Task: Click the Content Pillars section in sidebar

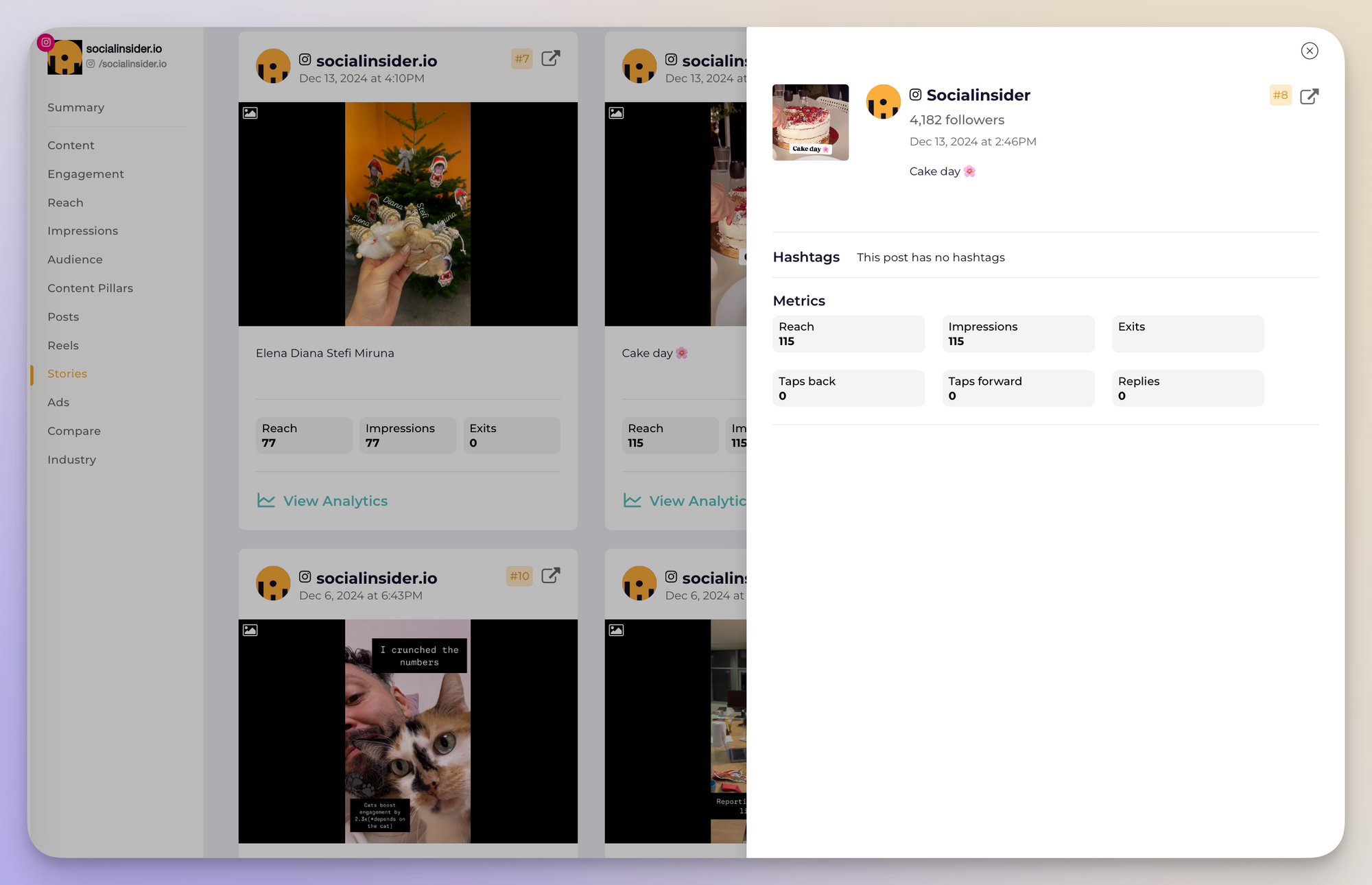Action: point(90,287)
